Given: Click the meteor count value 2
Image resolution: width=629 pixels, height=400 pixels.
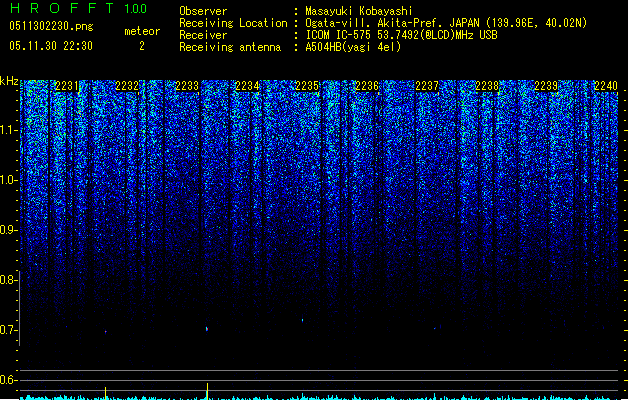Looking at the screenshot, I should (x=142, y=46).
